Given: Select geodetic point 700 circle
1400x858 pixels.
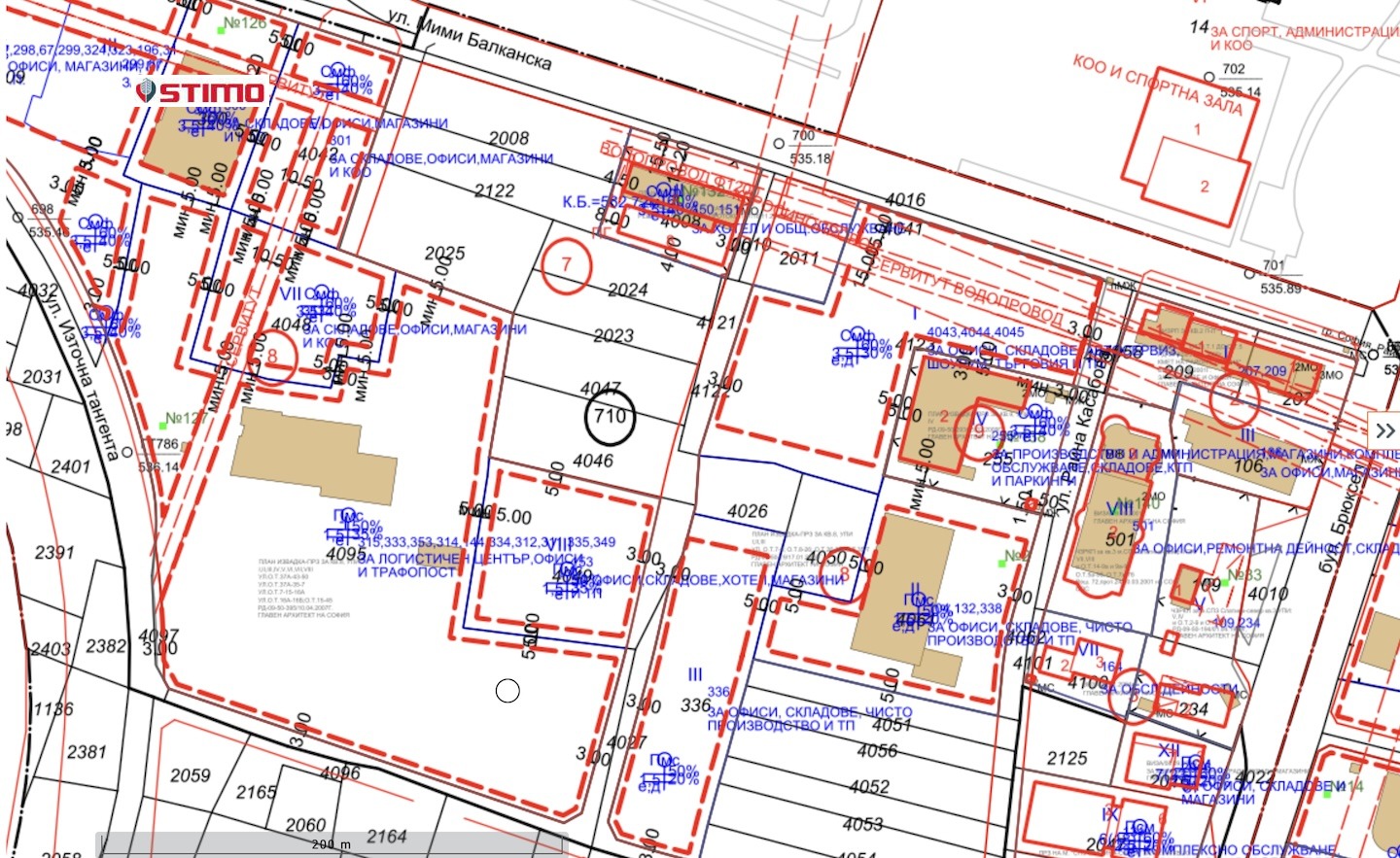Looking at the screenshot, I should coord(779,144).
